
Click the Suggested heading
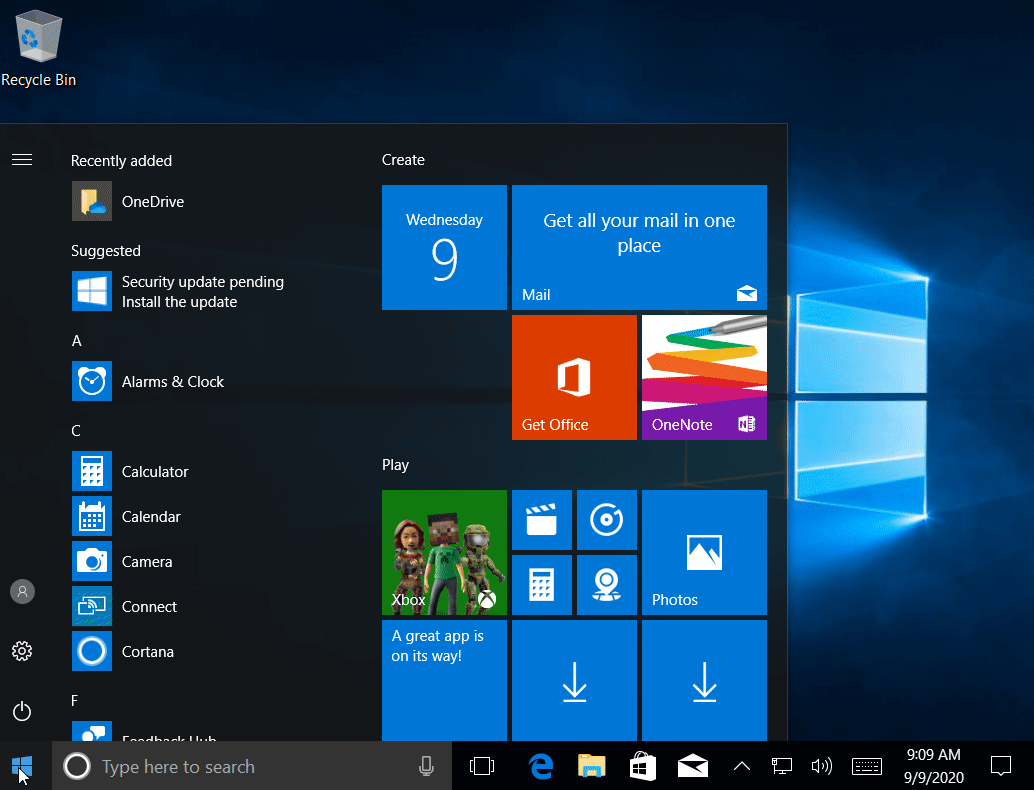point(106,251)
